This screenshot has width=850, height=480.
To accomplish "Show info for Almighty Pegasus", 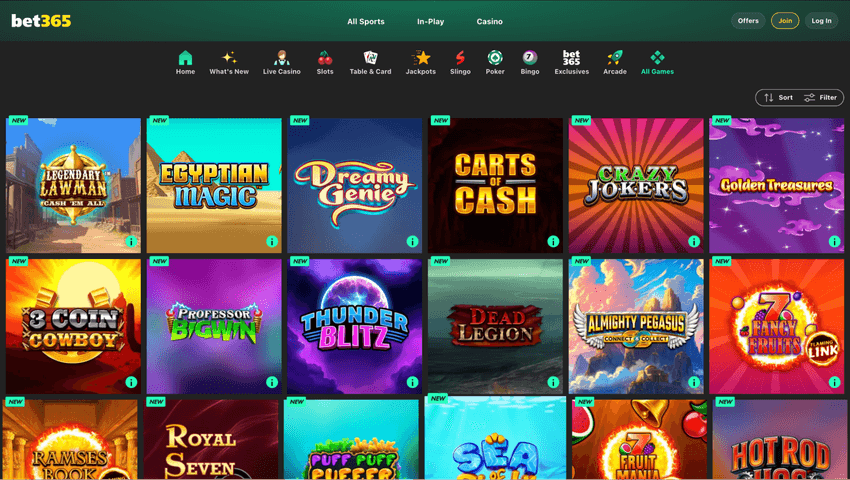I will coord(694,382).
